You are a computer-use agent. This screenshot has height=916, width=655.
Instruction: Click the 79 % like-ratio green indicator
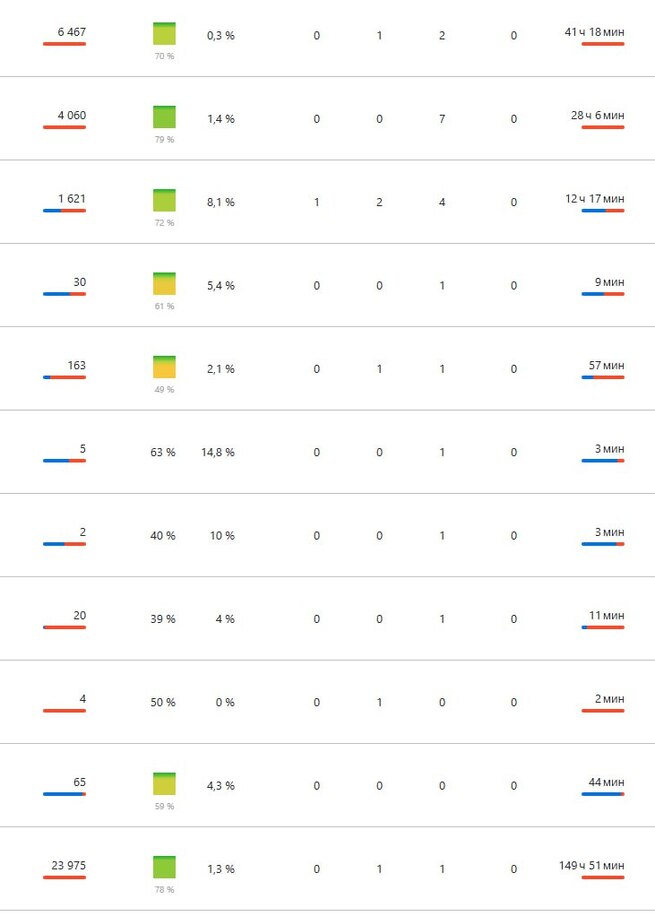164,117
